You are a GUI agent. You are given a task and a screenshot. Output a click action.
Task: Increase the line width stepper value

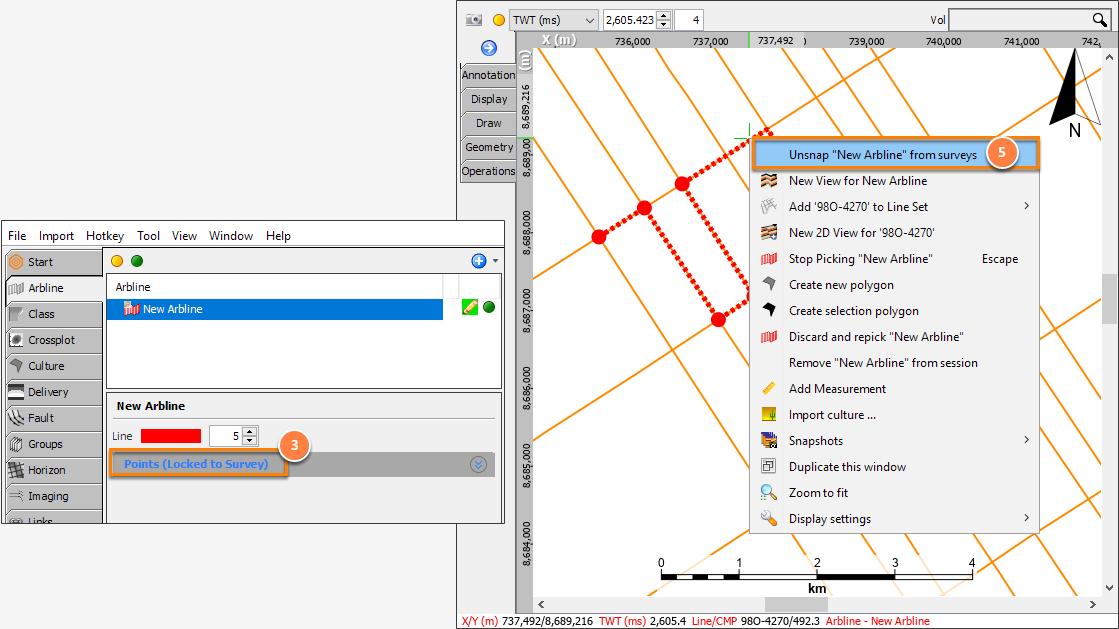(250, 431)
